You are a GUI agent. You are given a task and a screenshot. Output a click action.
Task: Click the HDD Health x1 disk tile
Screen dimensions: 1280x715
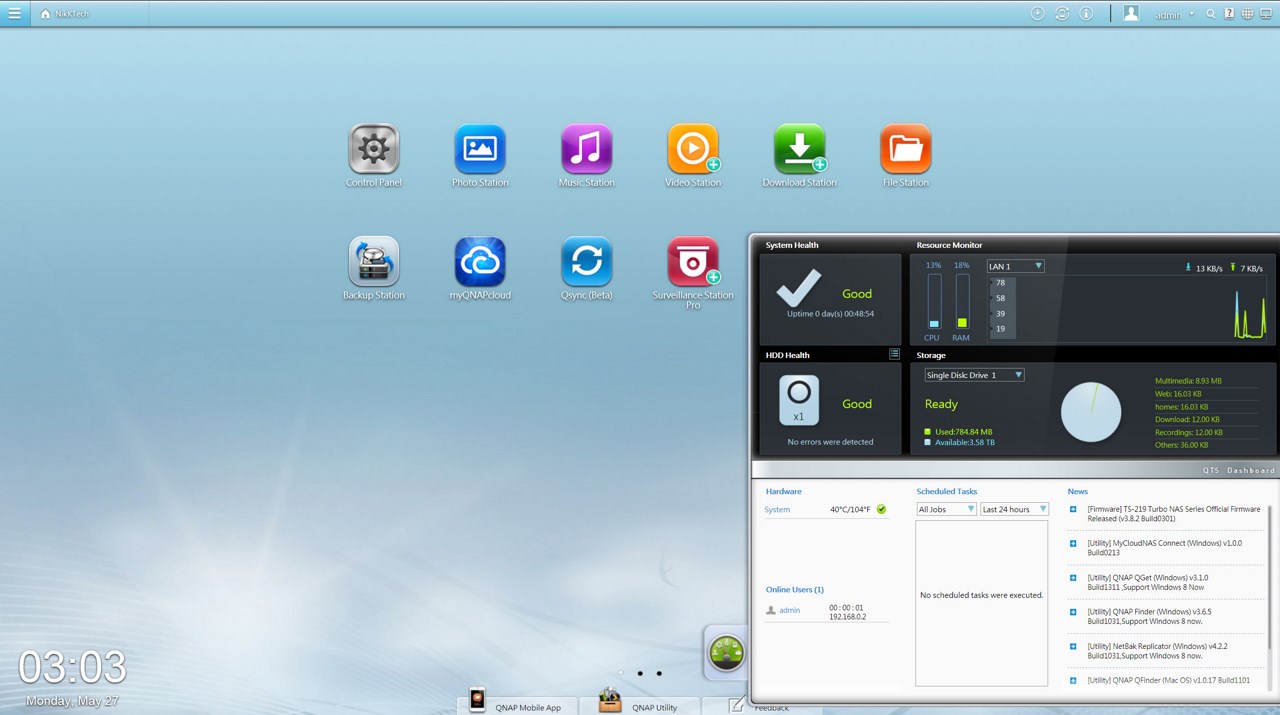799,400
